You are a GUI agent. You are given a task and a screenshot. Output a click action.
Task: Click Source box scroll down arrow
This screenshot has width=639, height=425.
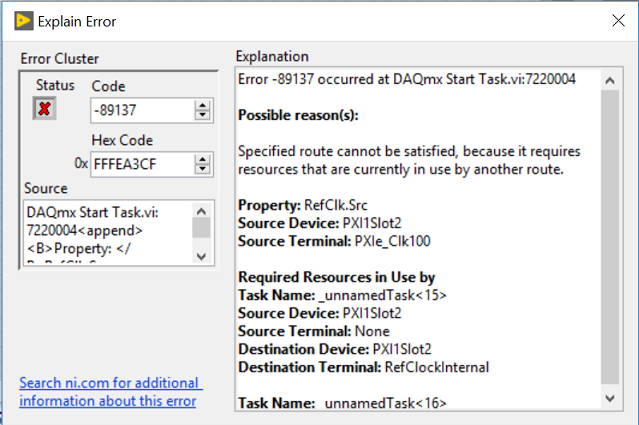pos(201,256)
